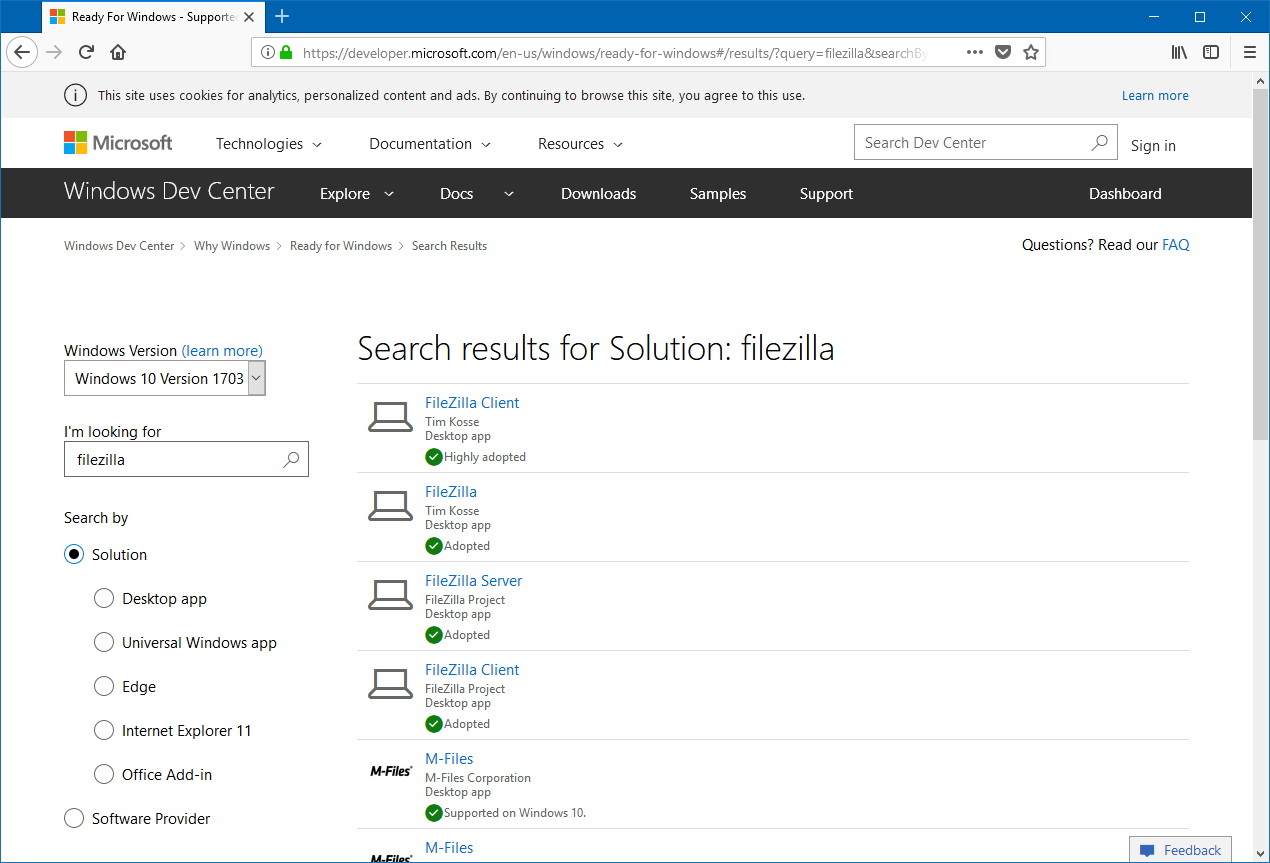
Task: Click the green checkmark badge next to Highly adopted
Action: coord(433,457)
